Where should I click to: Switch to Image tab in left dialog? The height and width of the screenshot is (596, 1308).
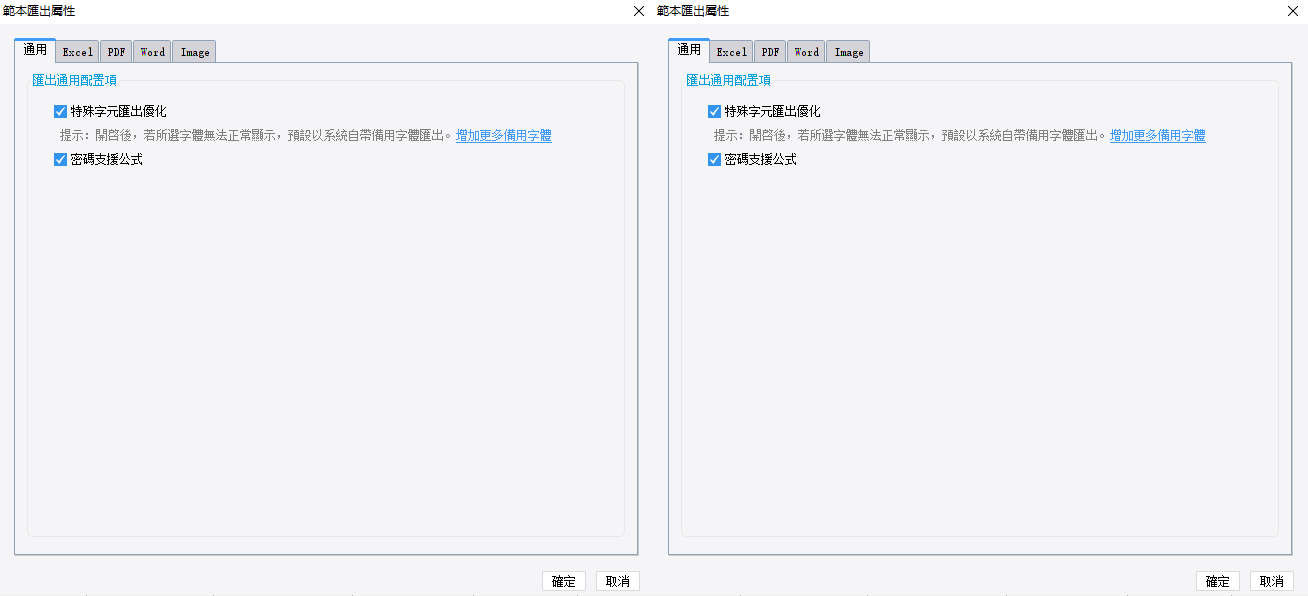click(x=194, y=52)
